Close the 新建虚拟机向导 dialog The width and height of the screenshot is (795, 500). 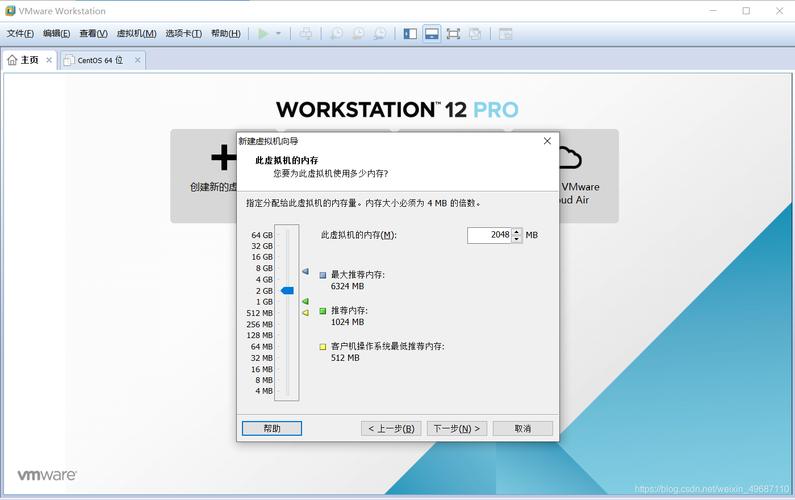547,141
